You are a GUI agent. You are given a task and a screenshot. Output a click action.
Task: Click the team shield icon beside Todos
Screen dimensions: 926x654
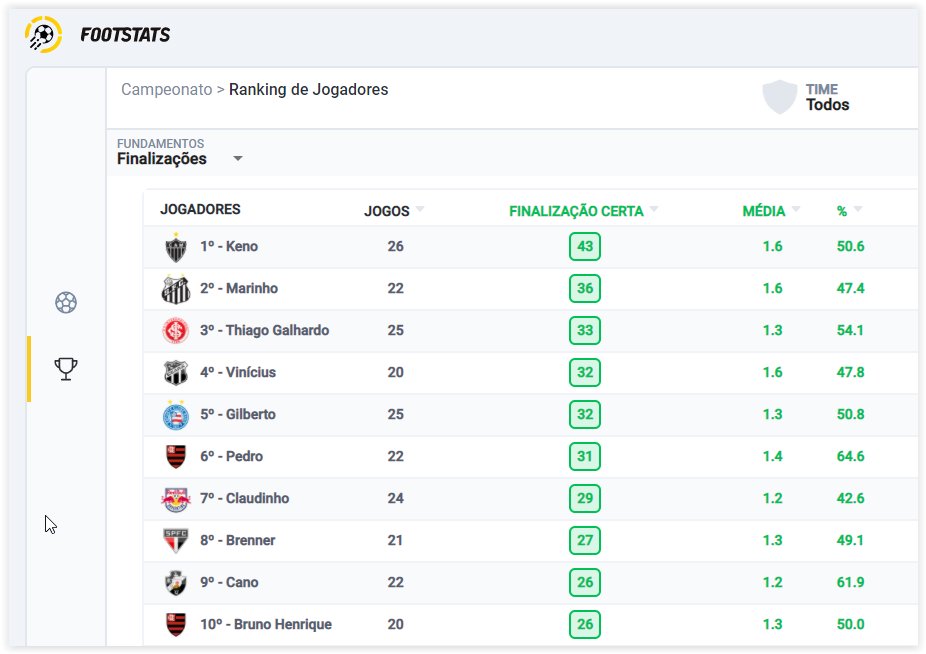[780, 97]
